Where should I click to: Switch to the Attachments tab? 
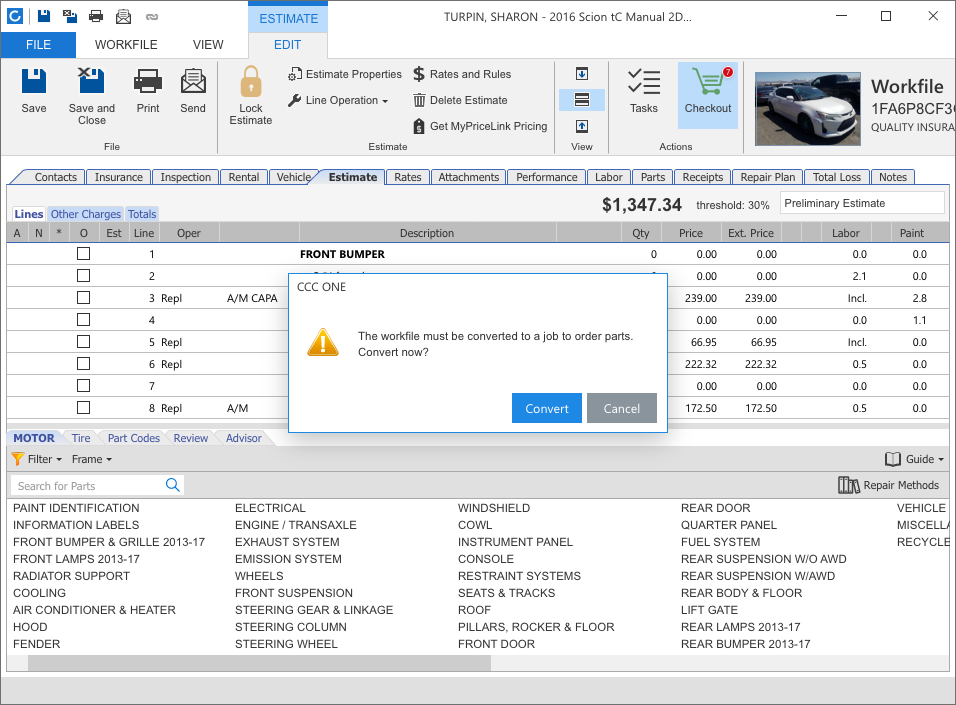coord(468,177)
